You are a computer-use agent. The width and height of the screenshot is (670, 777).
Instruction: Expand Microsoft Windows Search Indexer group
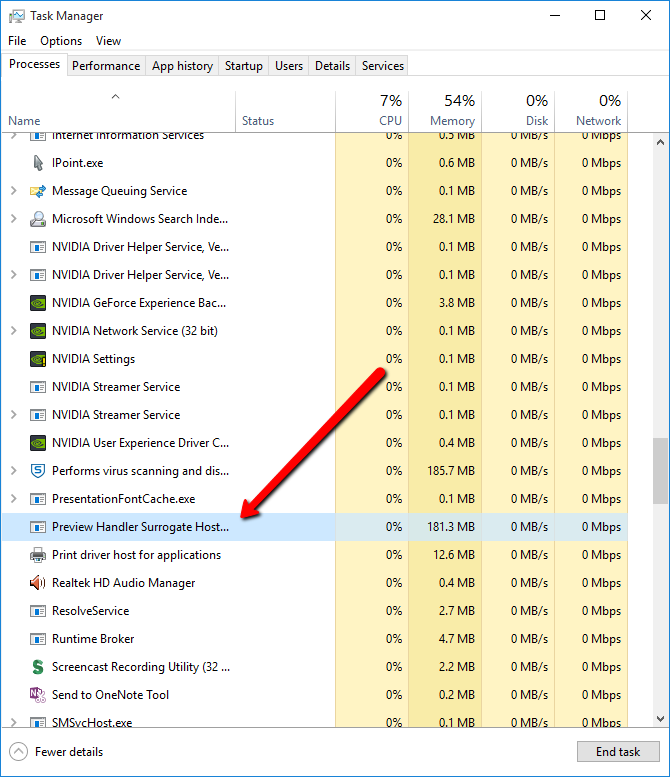coord(14,219)
